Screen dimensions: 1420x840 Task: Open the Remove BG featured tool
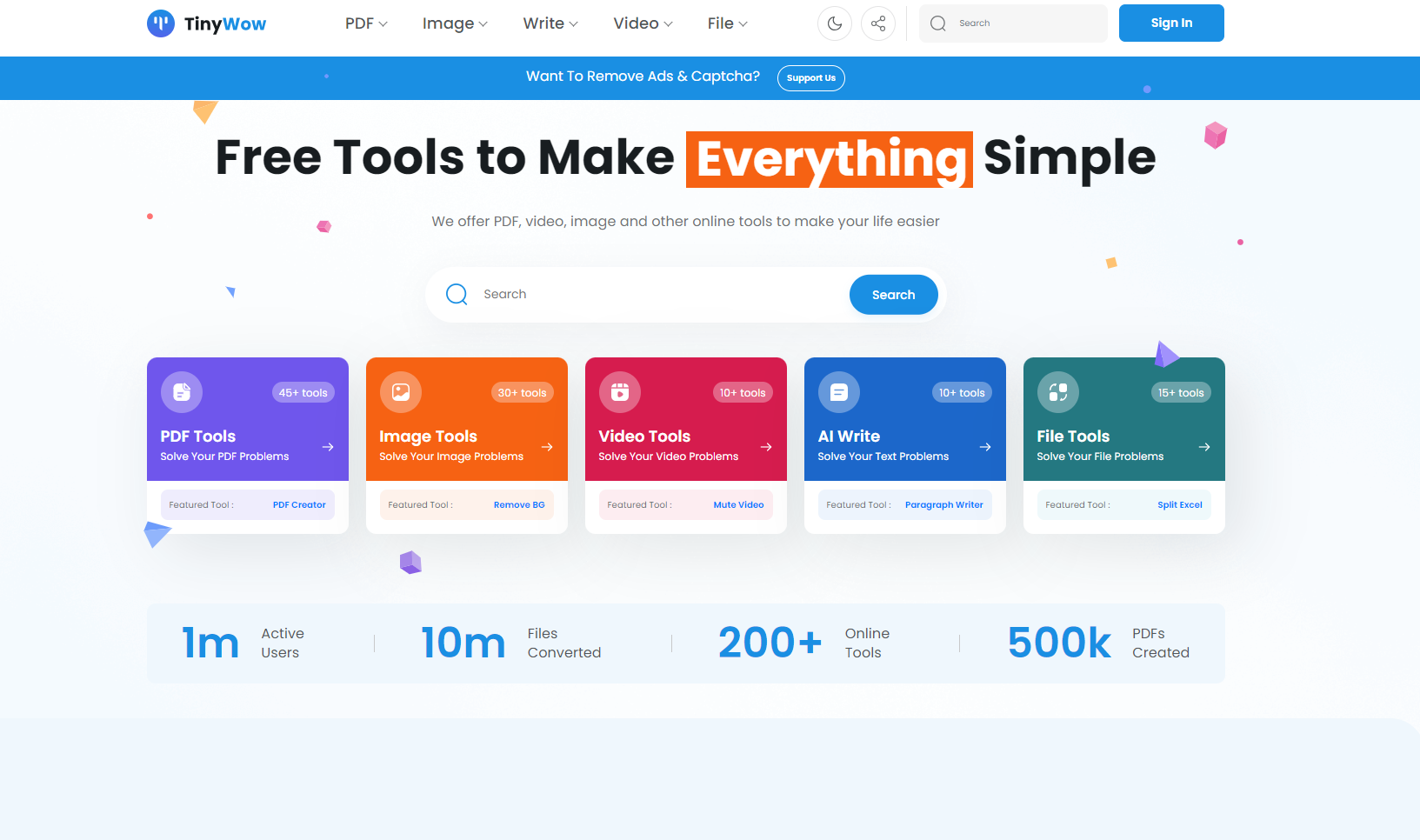click(x=519, y=504)
